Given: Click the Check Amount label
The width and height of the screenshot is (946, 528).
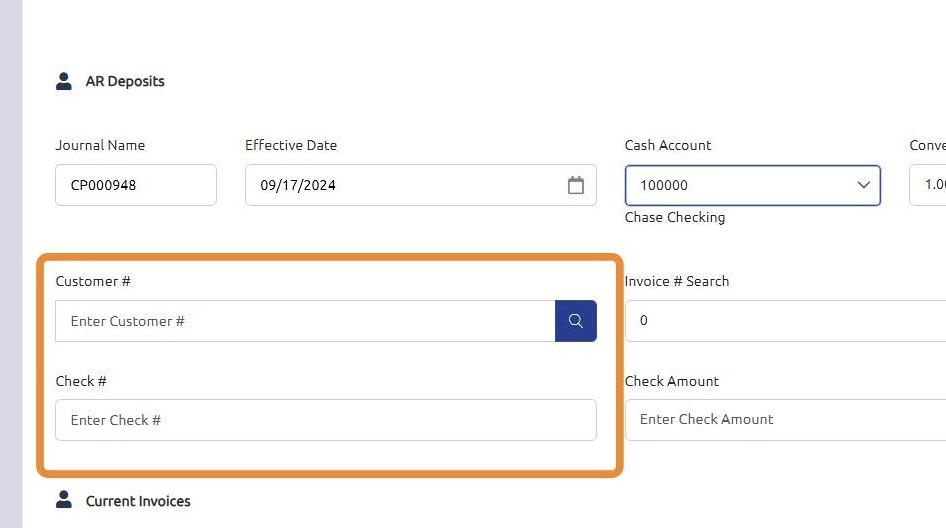Looking at the screenshot, I should [672, 381].
